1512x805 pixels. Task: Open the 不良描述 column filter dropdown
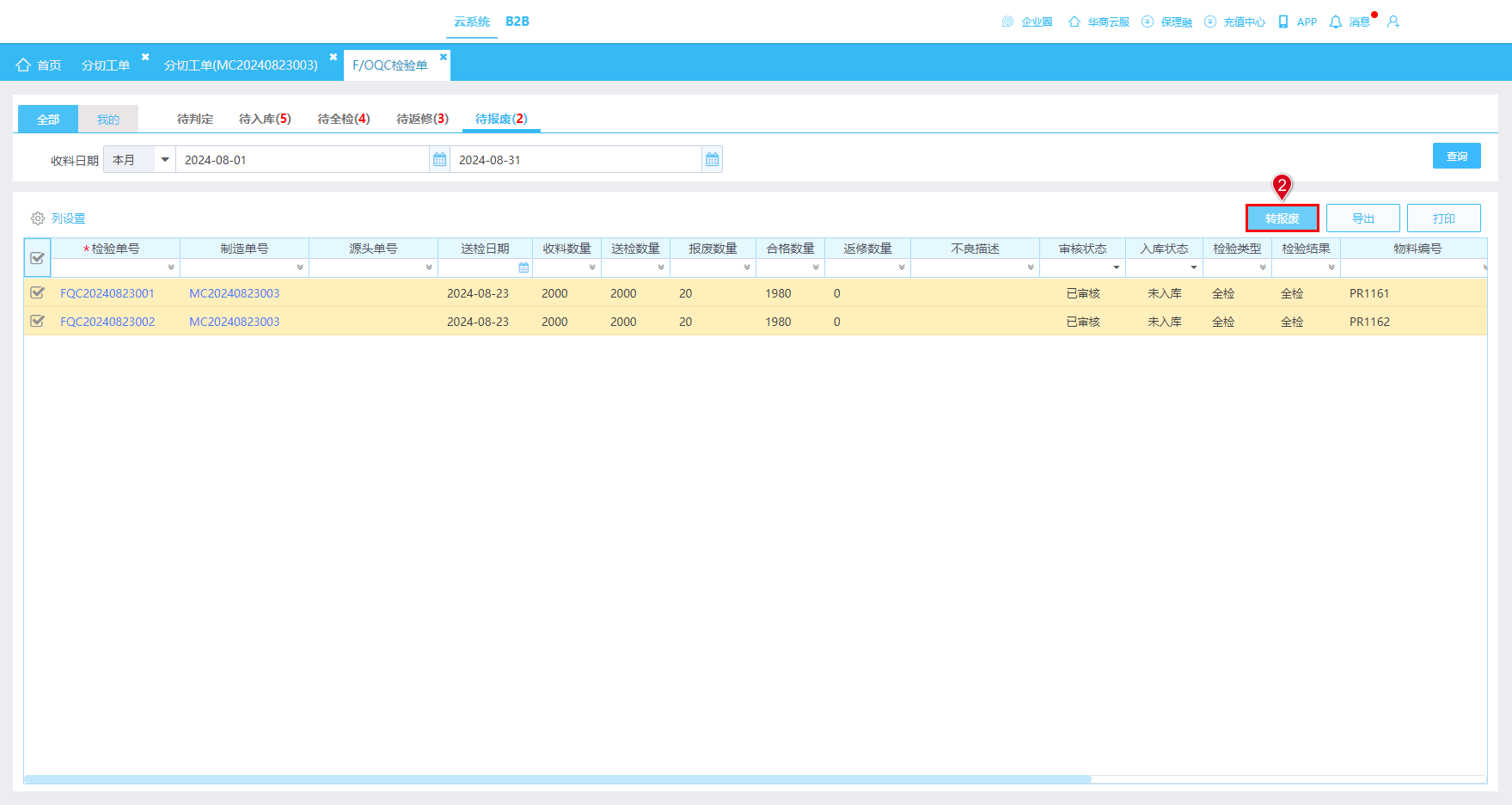[1031, 267]
